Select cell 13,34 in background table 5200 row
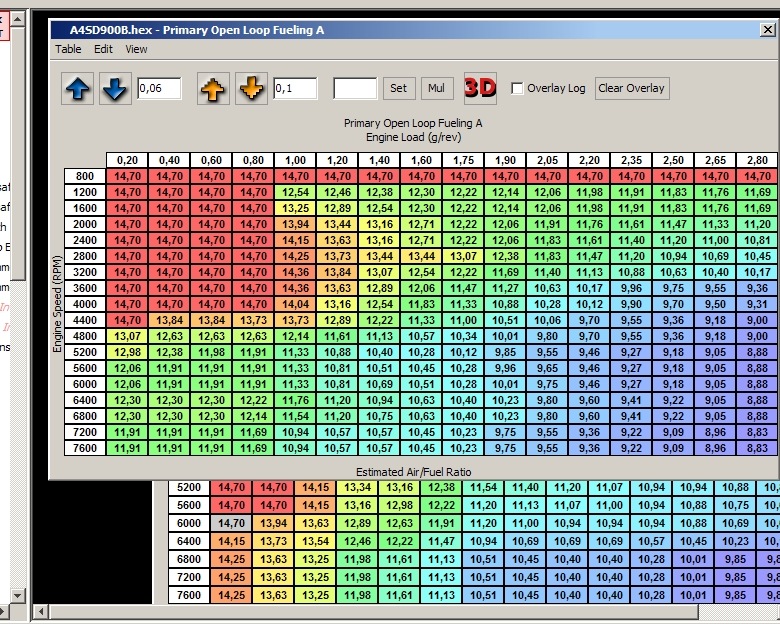Viewport: 780px width, 624px height. tap(357, 487)
